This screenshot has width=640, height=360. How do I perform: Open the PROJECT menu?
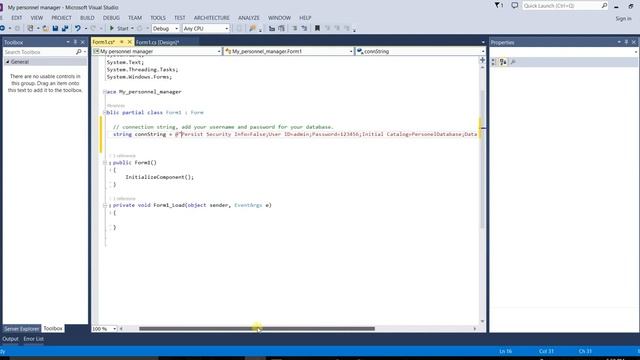pyautogui.click(x=61, y=18)
